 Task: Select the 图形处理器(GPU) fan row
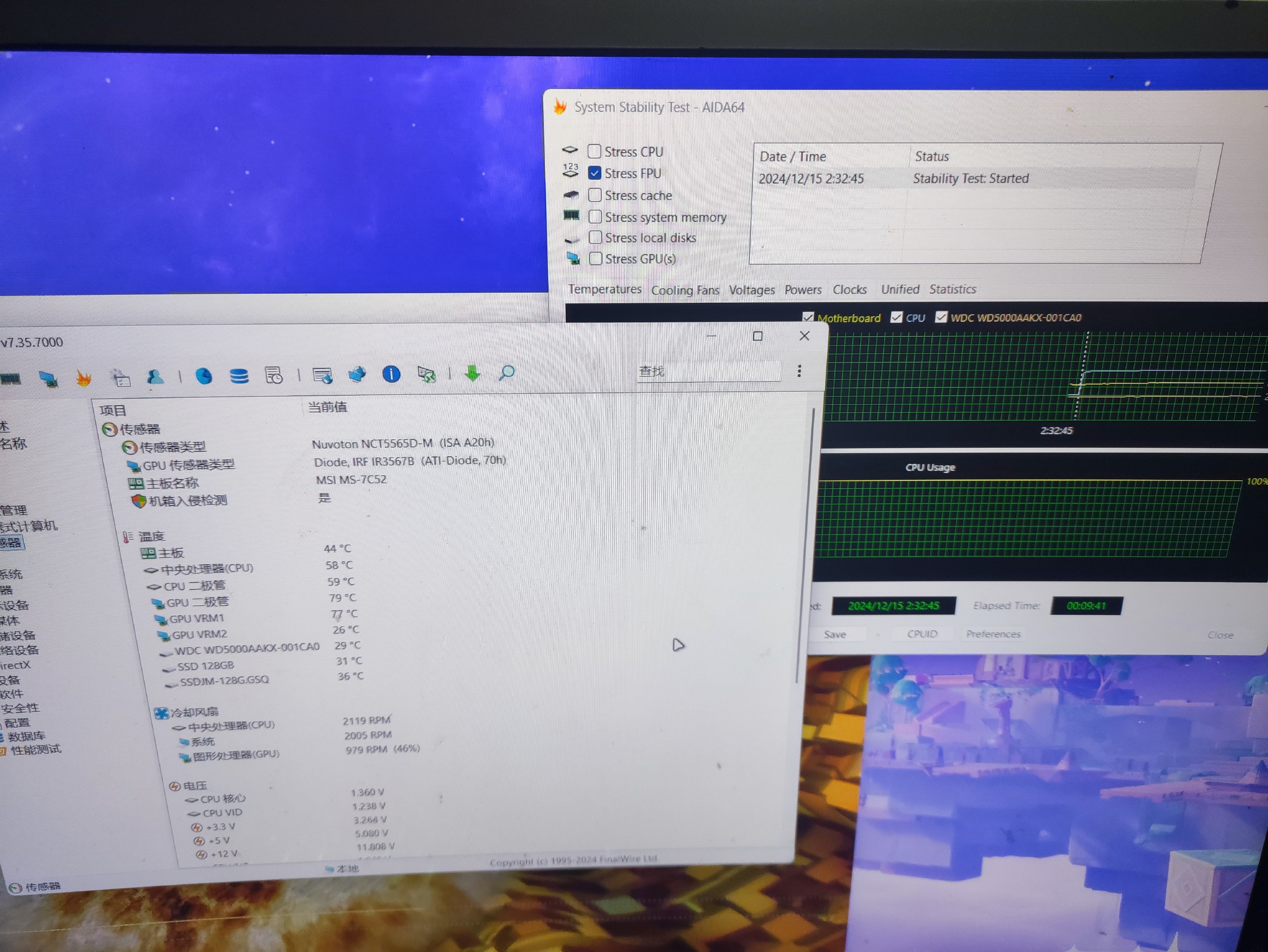pos(300,752)
